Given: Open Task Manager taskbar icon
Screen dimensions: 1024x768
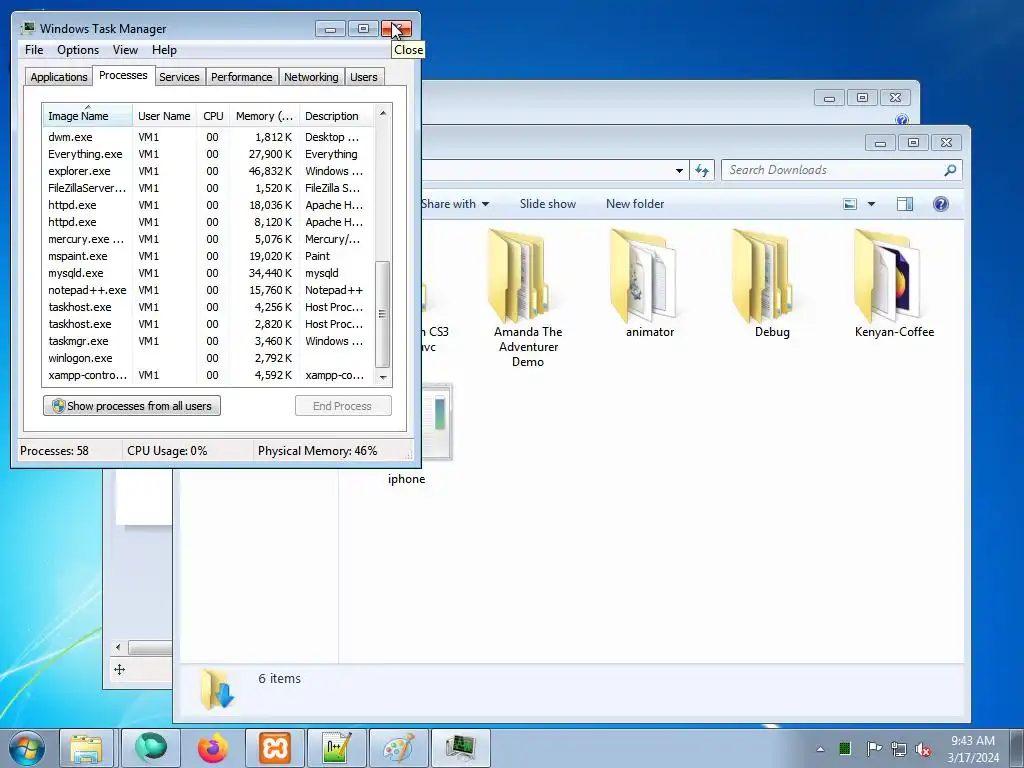Looking at the screenshot, I should (460, 748).
